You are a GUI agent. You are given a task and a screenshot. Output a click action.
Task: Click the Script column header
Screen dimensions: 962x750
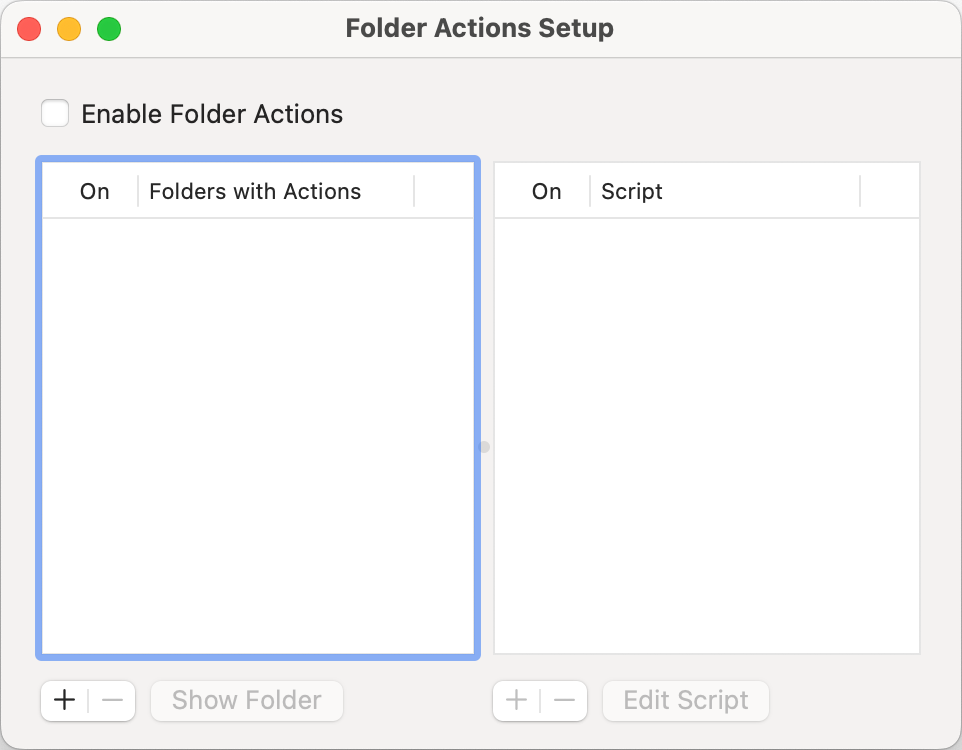coord(632,192)
